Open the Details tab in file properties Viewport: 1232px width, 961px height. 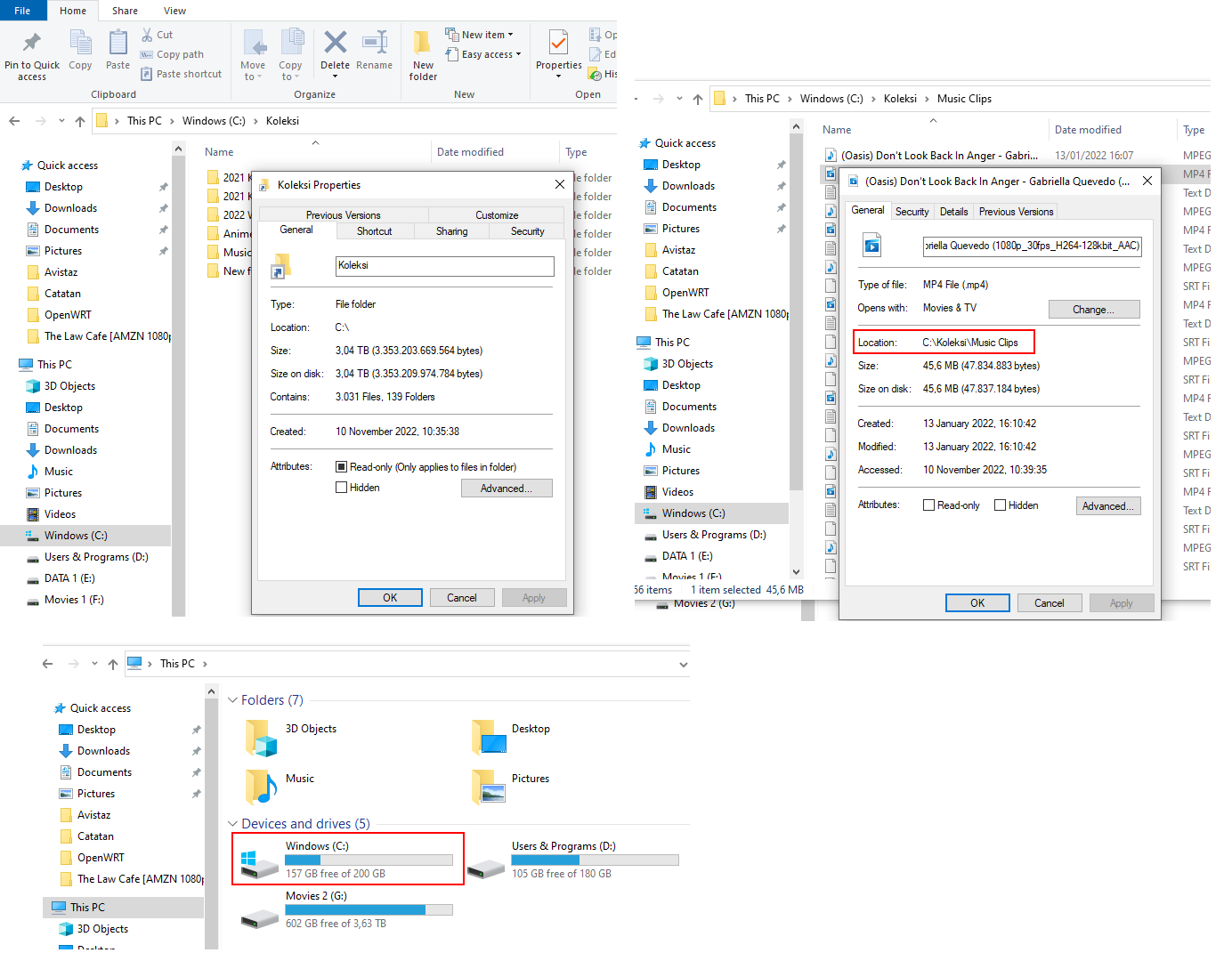coord(953,211)
